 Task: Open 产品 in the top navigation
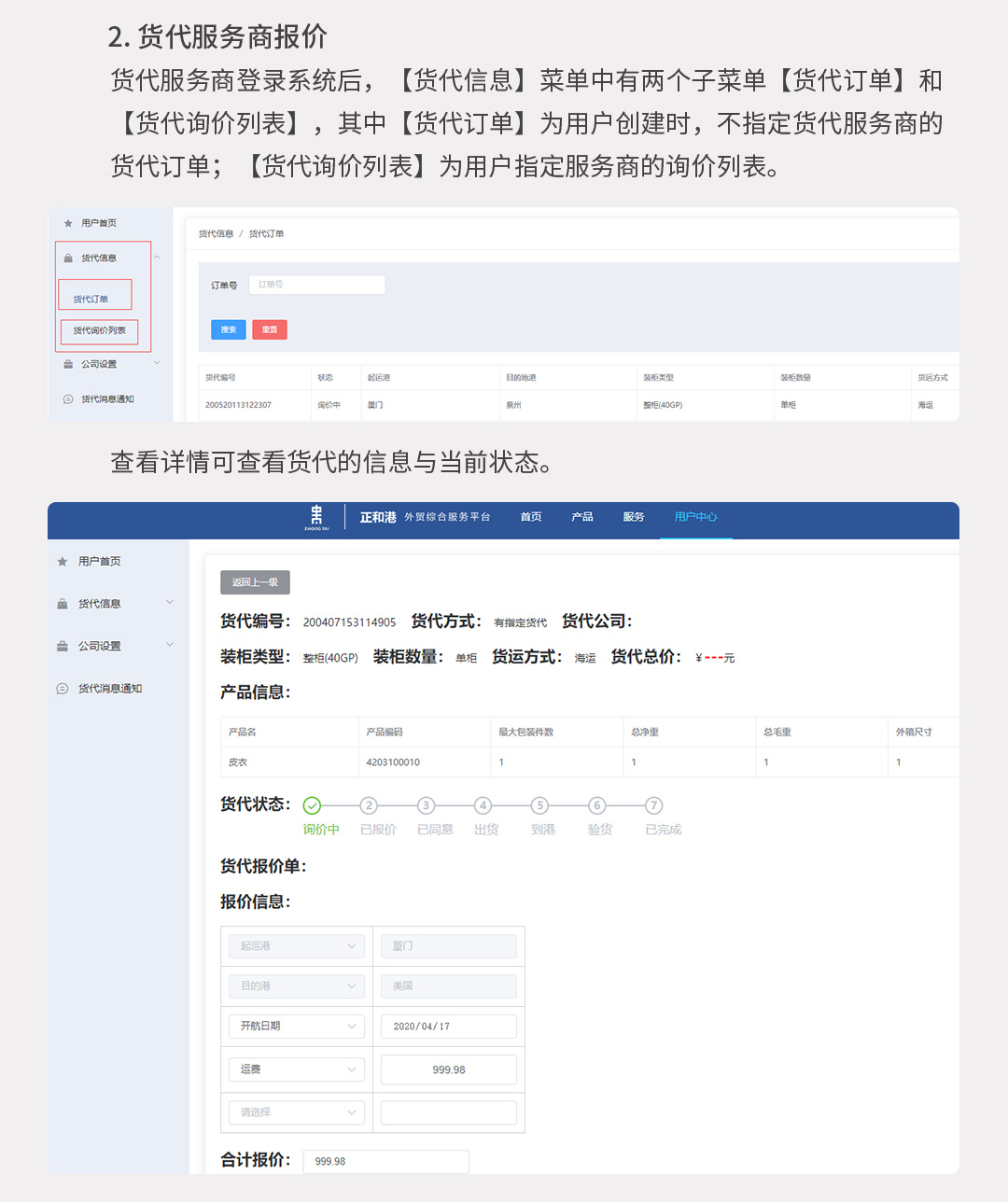pyautogui.click(x=582, y=517)
